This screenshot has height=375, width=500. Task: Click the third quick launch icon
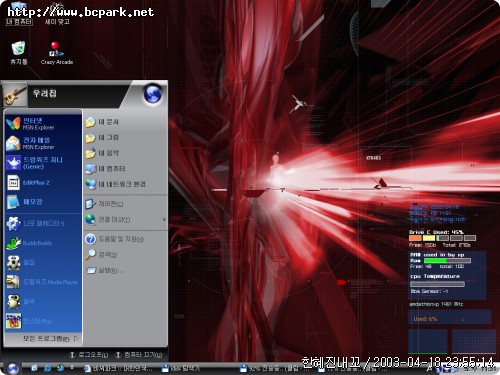(x=60, y=368)
